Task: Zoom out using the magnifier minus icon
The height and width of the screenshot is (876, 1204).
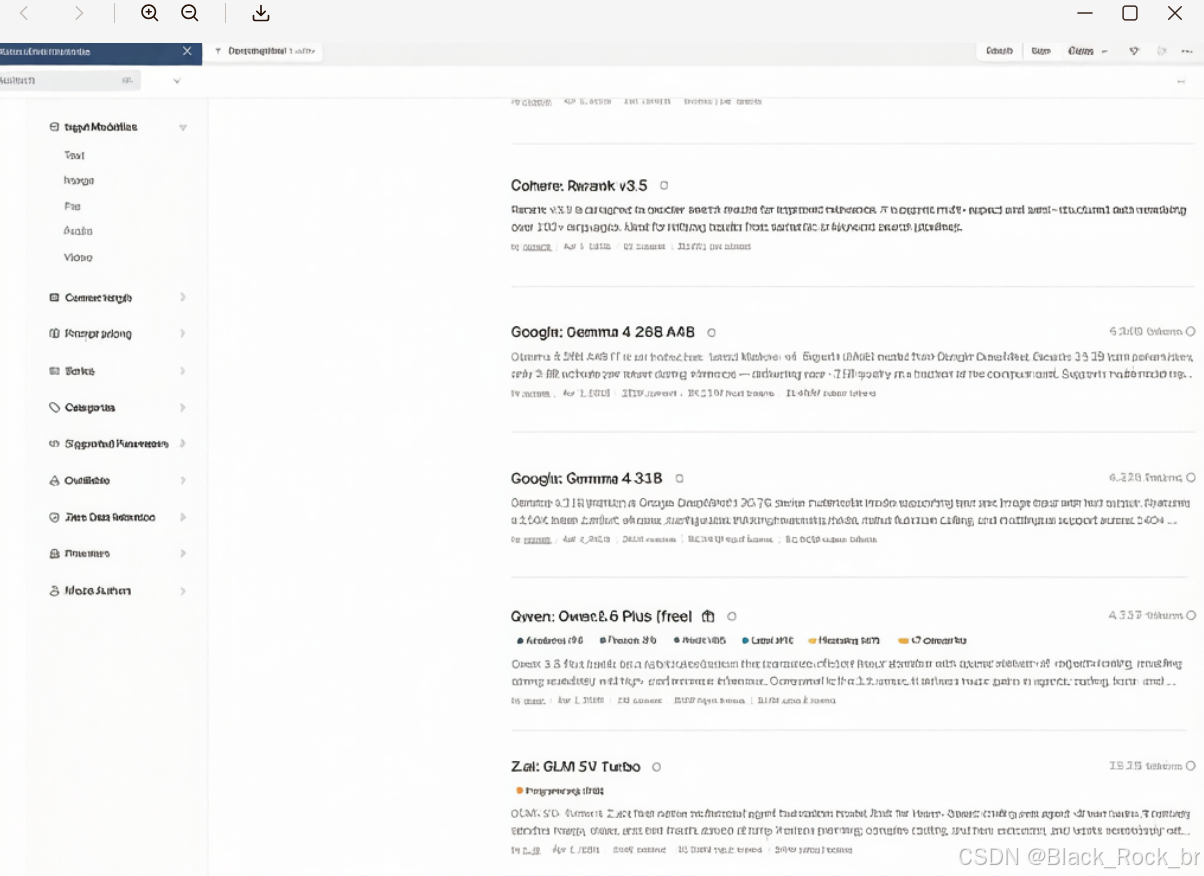Action: point(189,13)
